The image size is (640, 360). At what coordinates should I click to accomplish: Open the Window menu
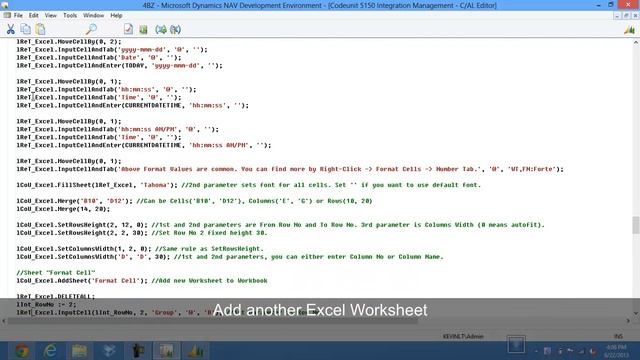(93, 16)
